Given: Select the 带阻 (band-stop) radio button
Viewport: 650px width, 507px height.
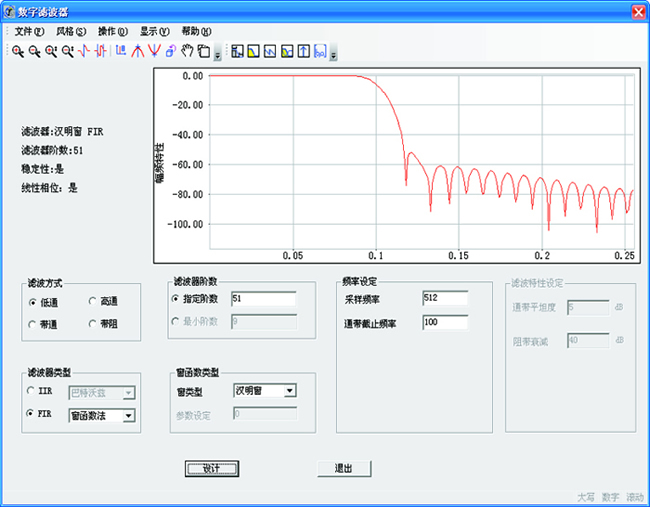Looking at the screenshot, I should coord(94,323).
